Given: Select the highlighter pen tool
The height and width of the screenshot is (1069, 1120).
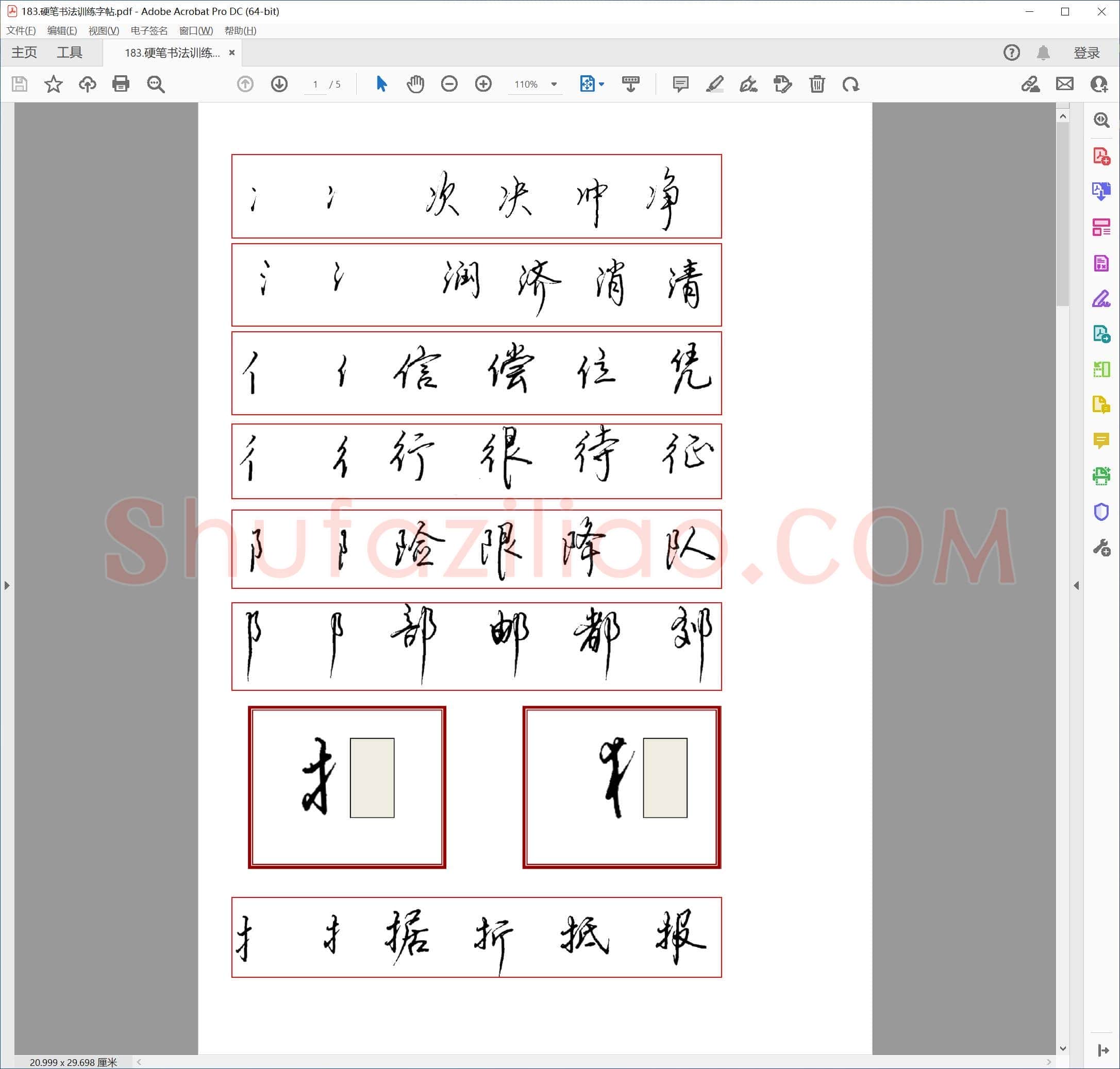Looking at the screenshot, I should tap(715, 84).
